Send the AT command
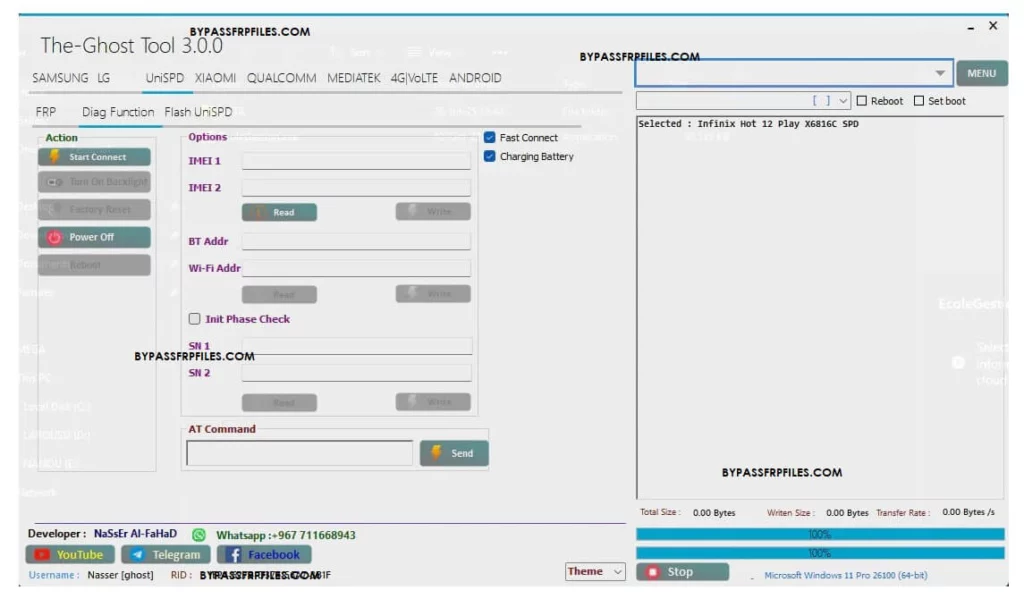Screen dimensions: 1024x599 (454, 453)
